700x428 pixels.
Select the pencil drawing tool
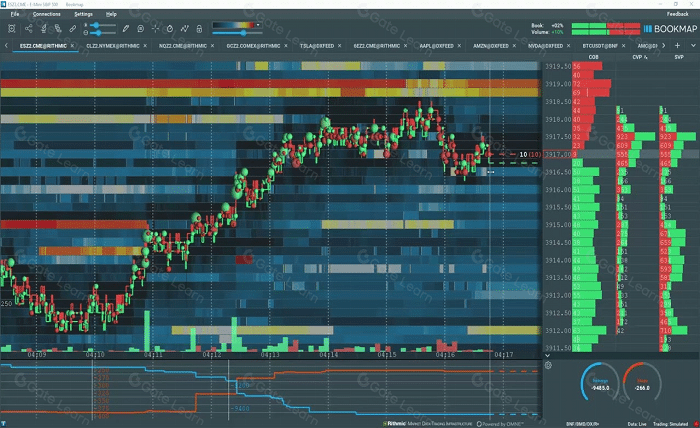[126, 29]
